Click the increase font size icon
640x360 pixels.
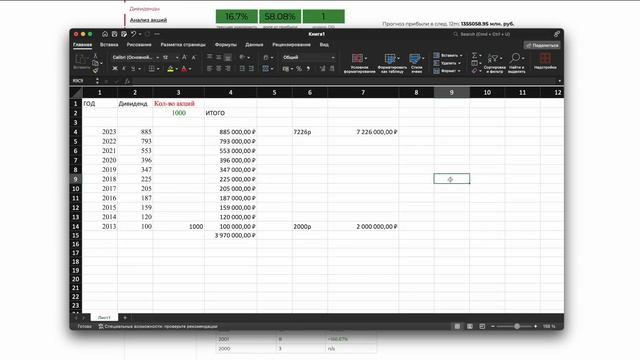184,58
